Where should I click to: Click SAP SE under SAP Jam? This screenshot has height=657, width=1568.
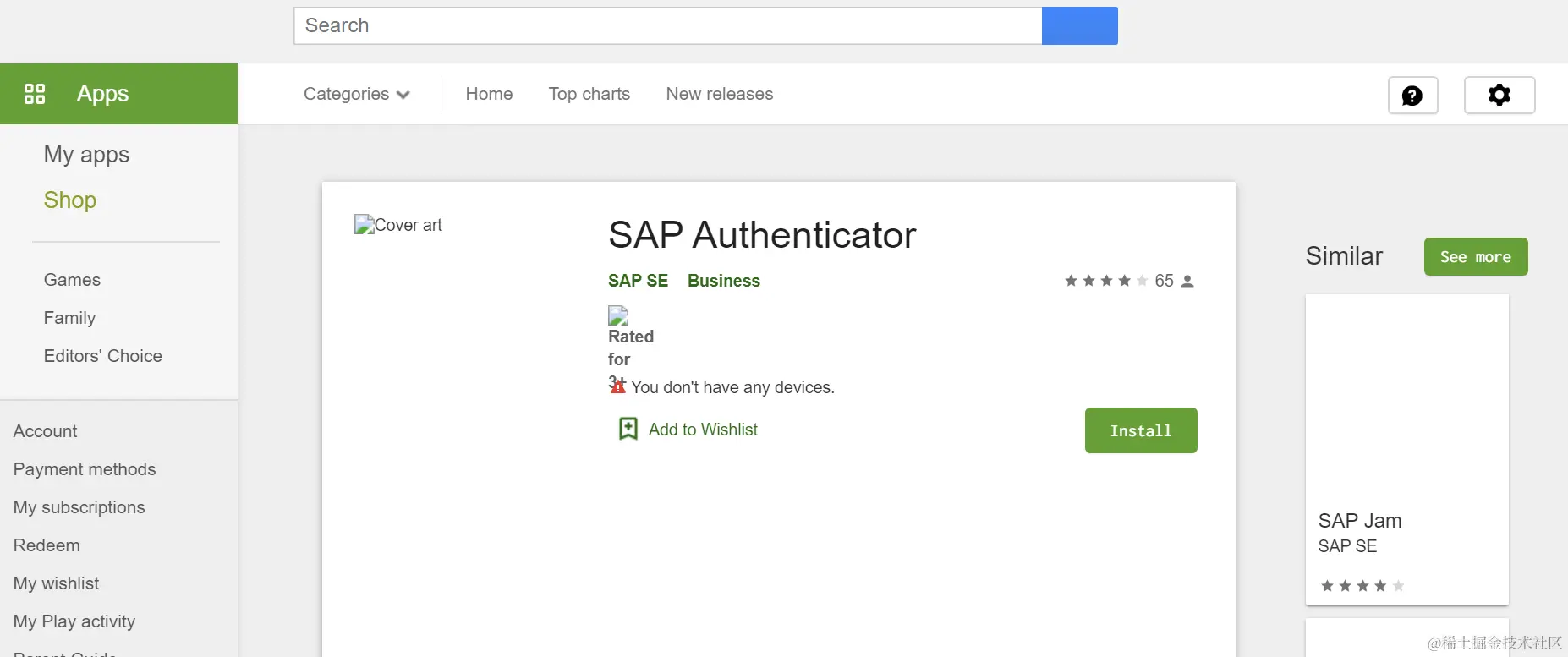[1347, 546]
